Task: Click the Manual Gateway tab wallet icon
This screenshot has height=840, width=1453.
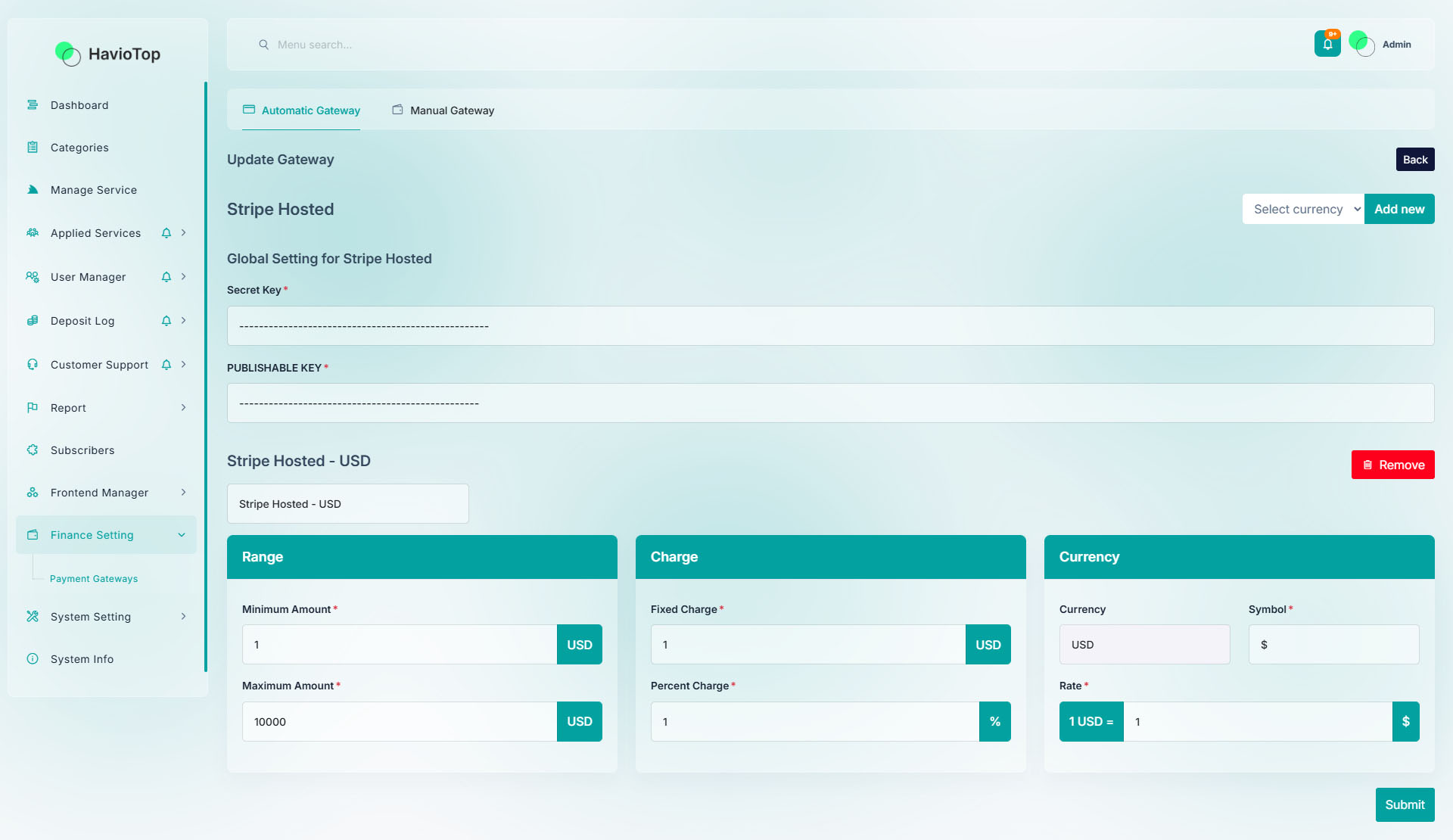Action: [397, 110]
